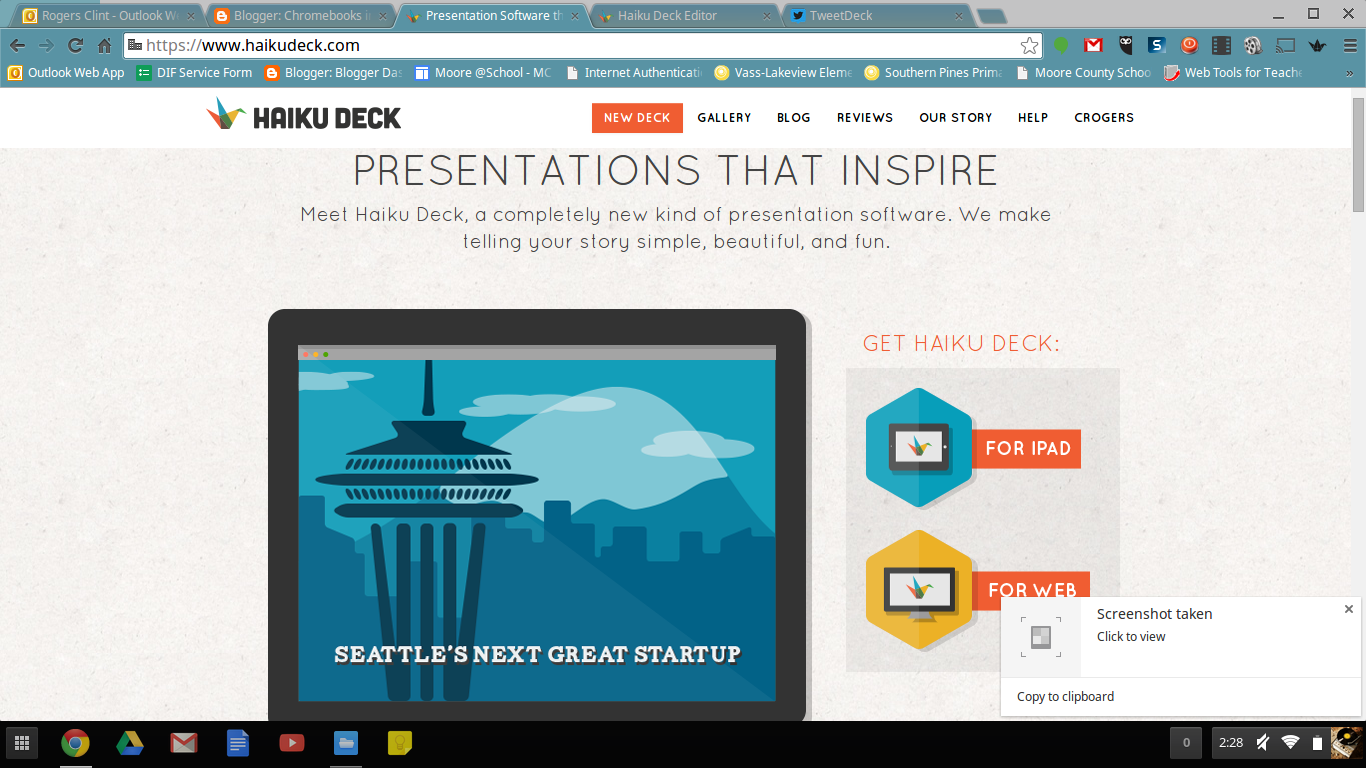Open the REVIEWS menu item
This screenshot has width=1366, height=768.
(865, 118)
